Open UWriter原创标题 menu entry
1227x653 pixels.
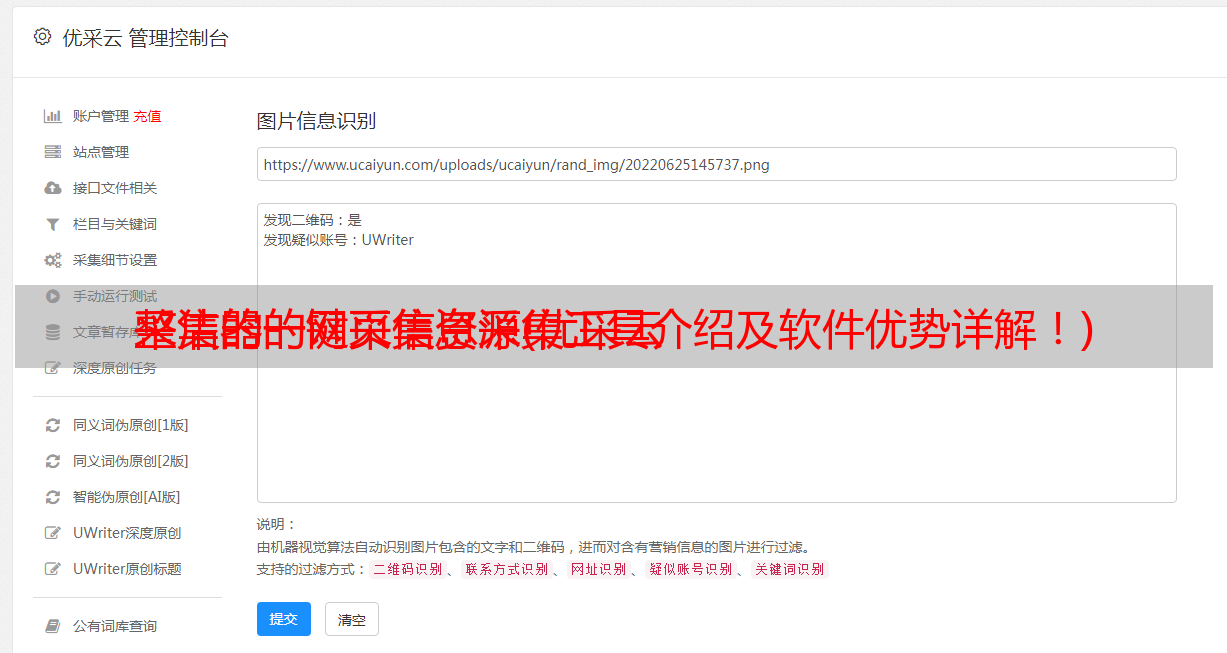pos(127,569)
